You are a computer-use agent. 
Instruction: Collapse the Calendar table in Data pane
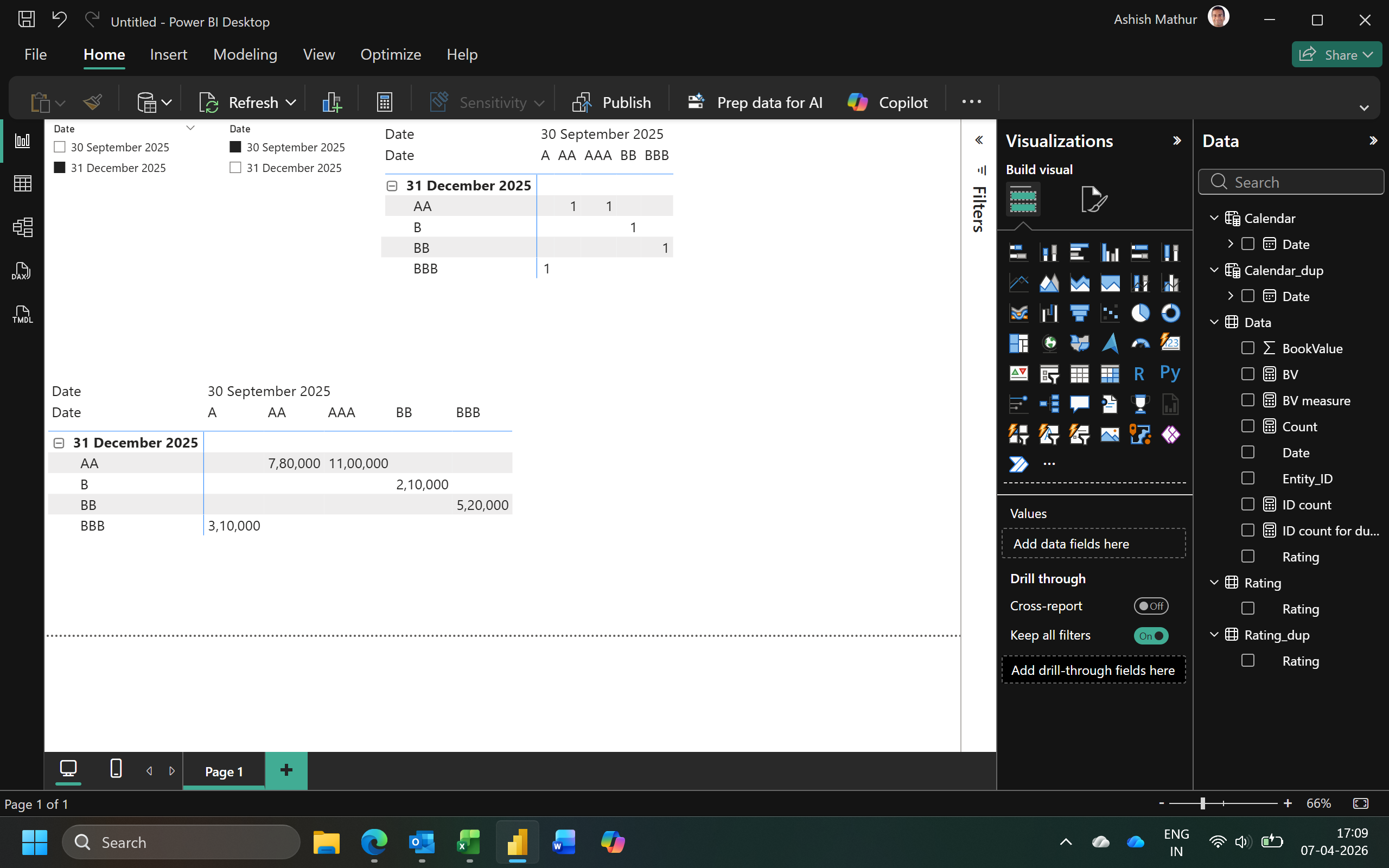tap(1214, 218)
